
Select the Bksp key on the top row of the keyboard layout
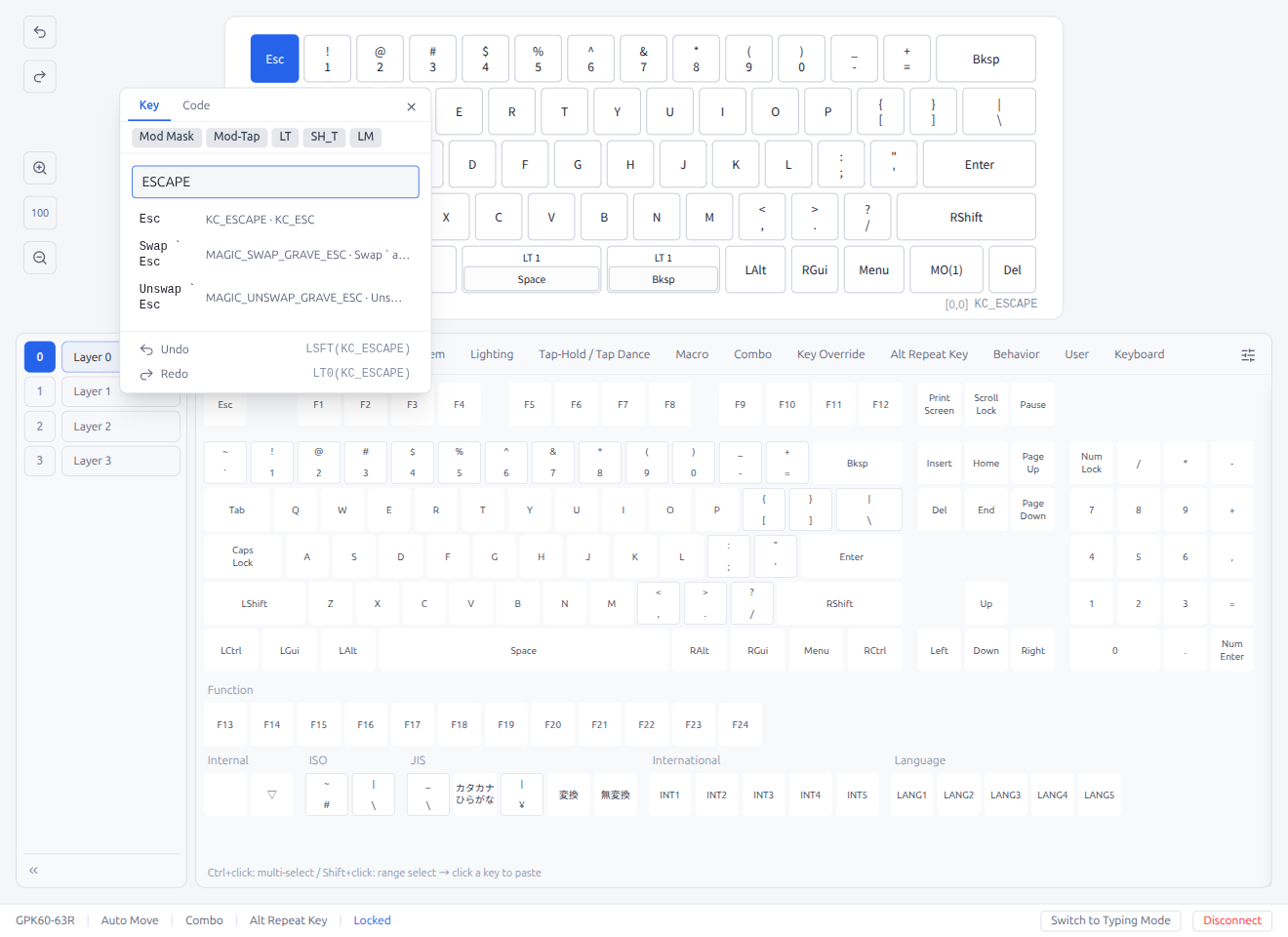click(986, 59)
